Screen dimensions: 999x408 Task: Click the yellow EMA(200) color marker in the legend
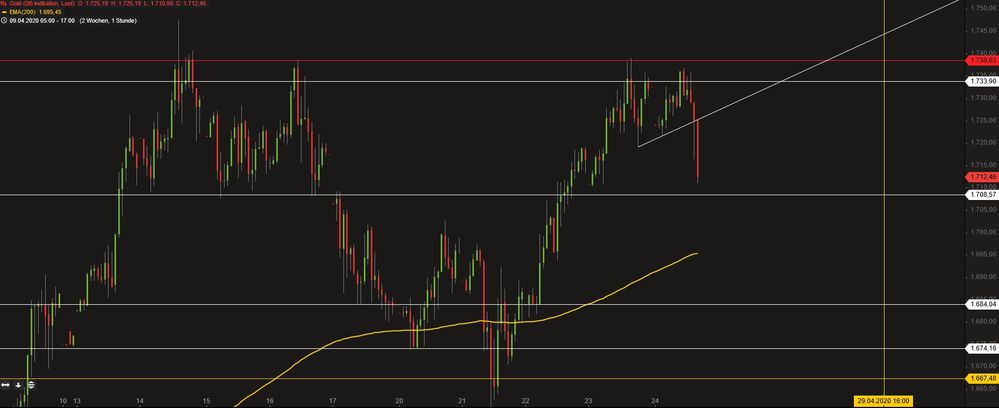tap(5, 13)
